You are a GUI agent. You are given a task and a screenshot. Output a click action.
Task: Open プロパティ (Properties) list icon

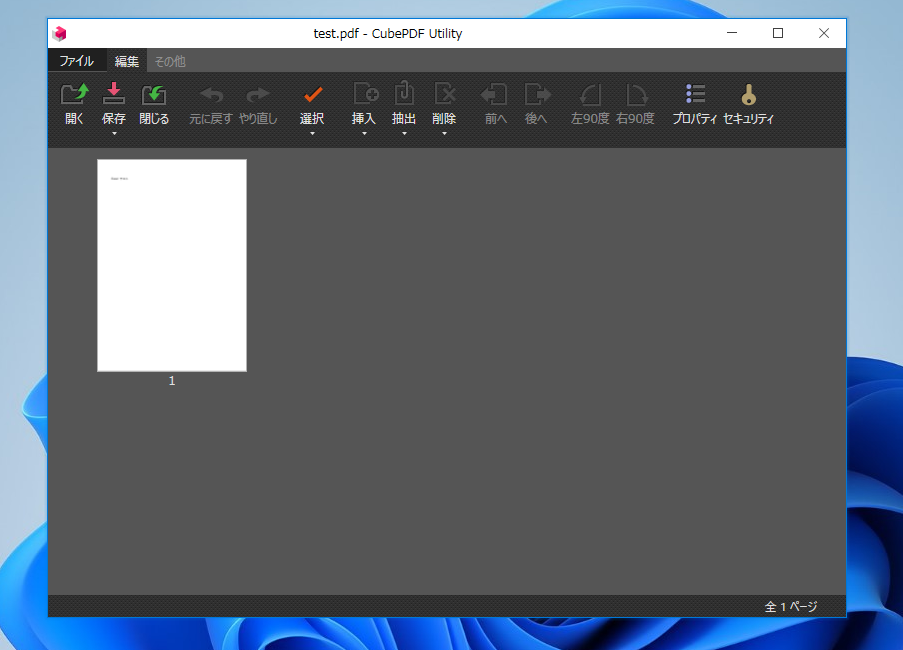(695, 95)
